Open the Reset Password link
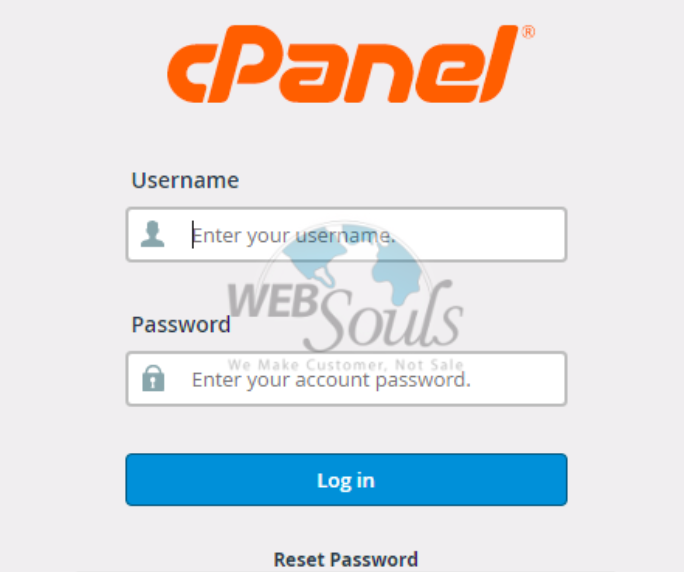 tap(345, 559)
